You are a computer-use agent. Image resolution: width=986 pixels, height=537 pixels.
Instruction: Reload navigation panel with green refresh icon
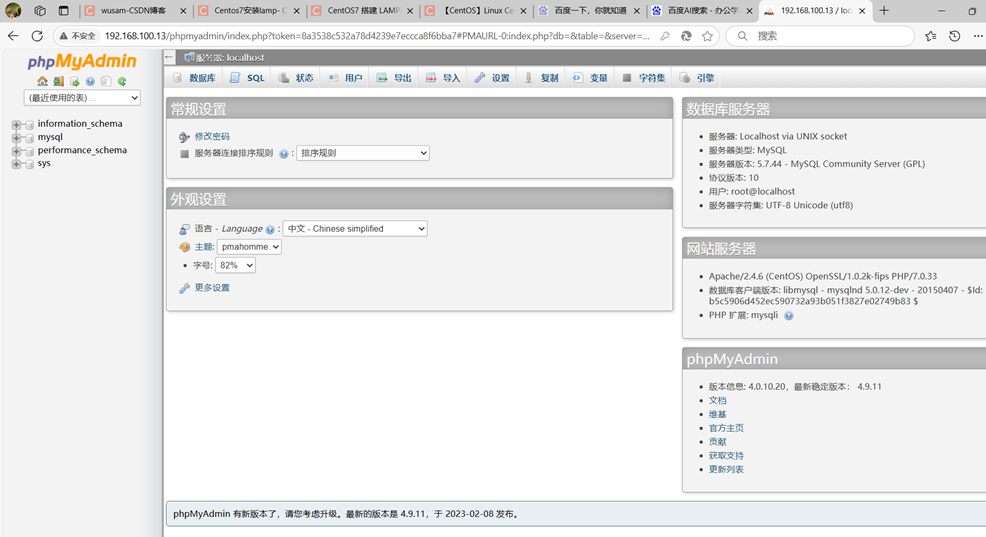click(122, 81)
